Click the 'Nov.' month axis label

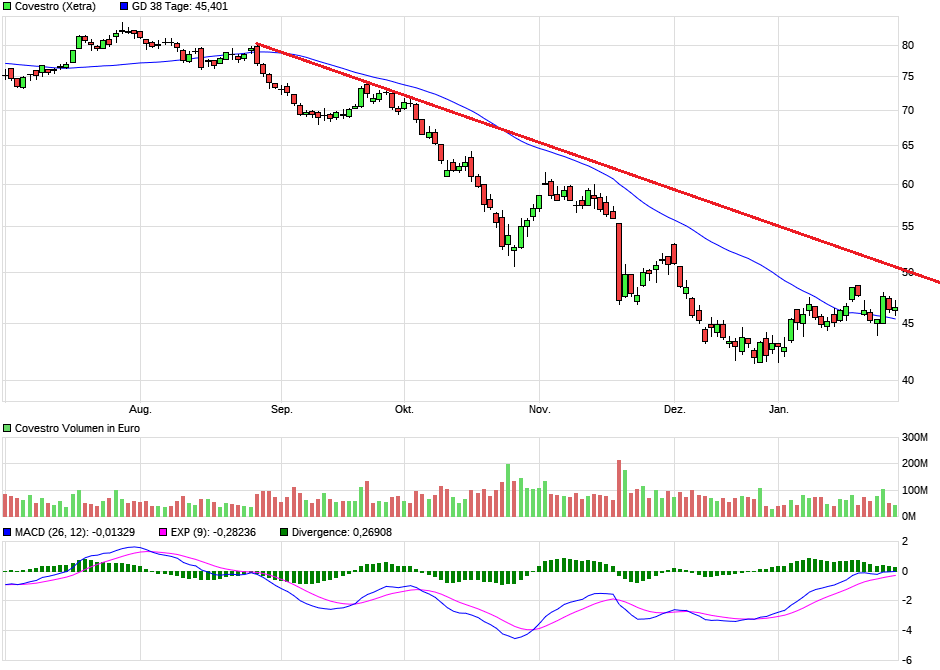540,410
